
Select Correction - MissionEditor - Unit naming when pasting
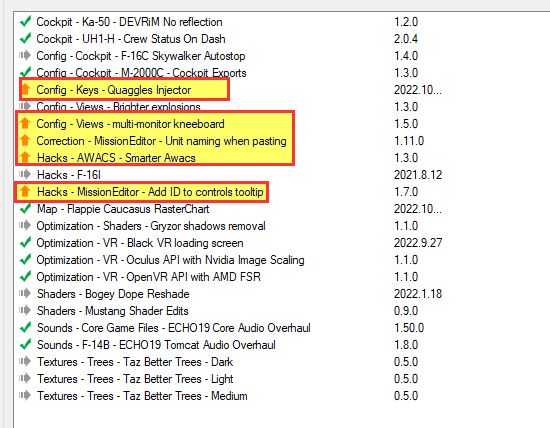click(x=161, y=141)
